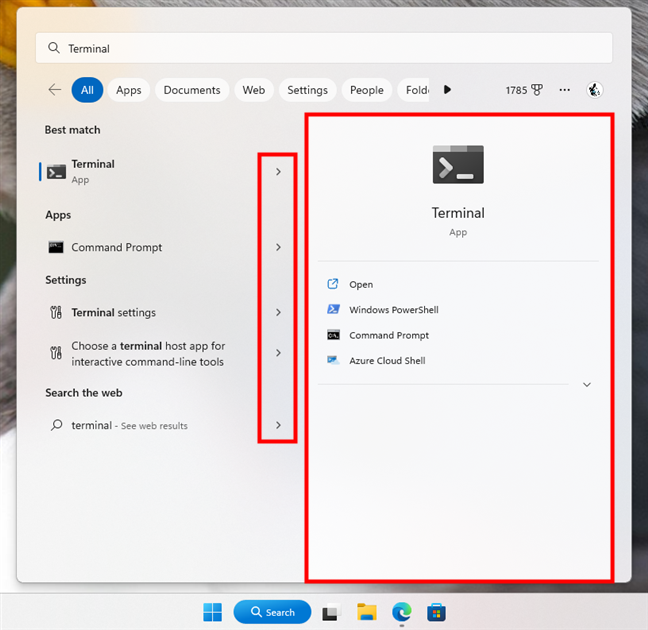Open the Terminal best match result
This screenshot has width=648, height=630.
click(x=149, y=172)
